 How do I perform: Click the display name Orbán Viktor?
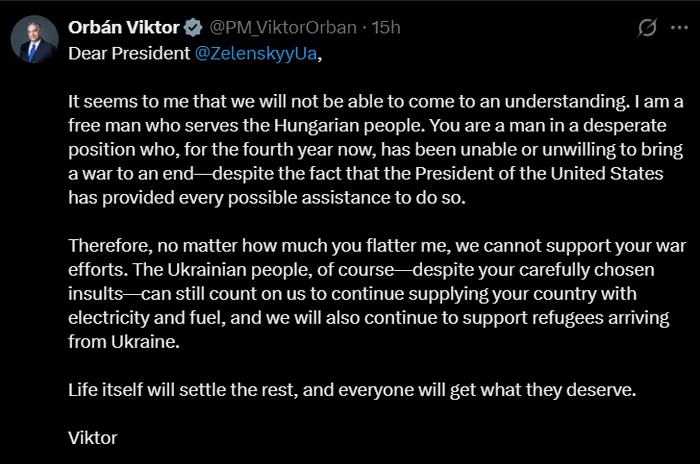123,28
